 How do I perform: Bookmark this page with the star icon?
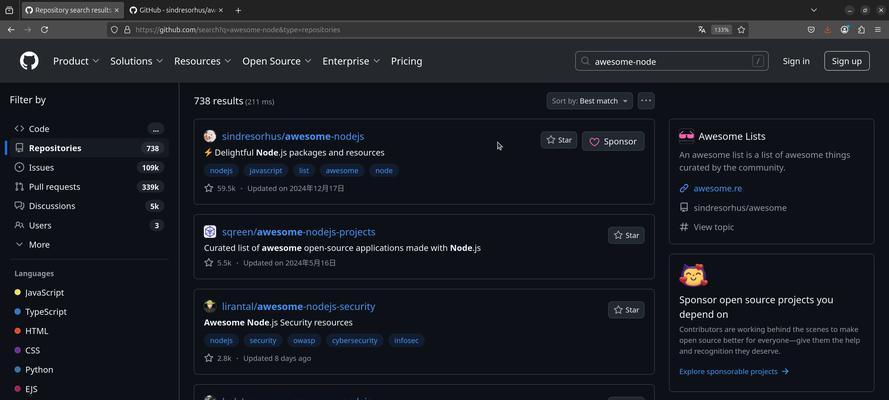tap(741, 29)
